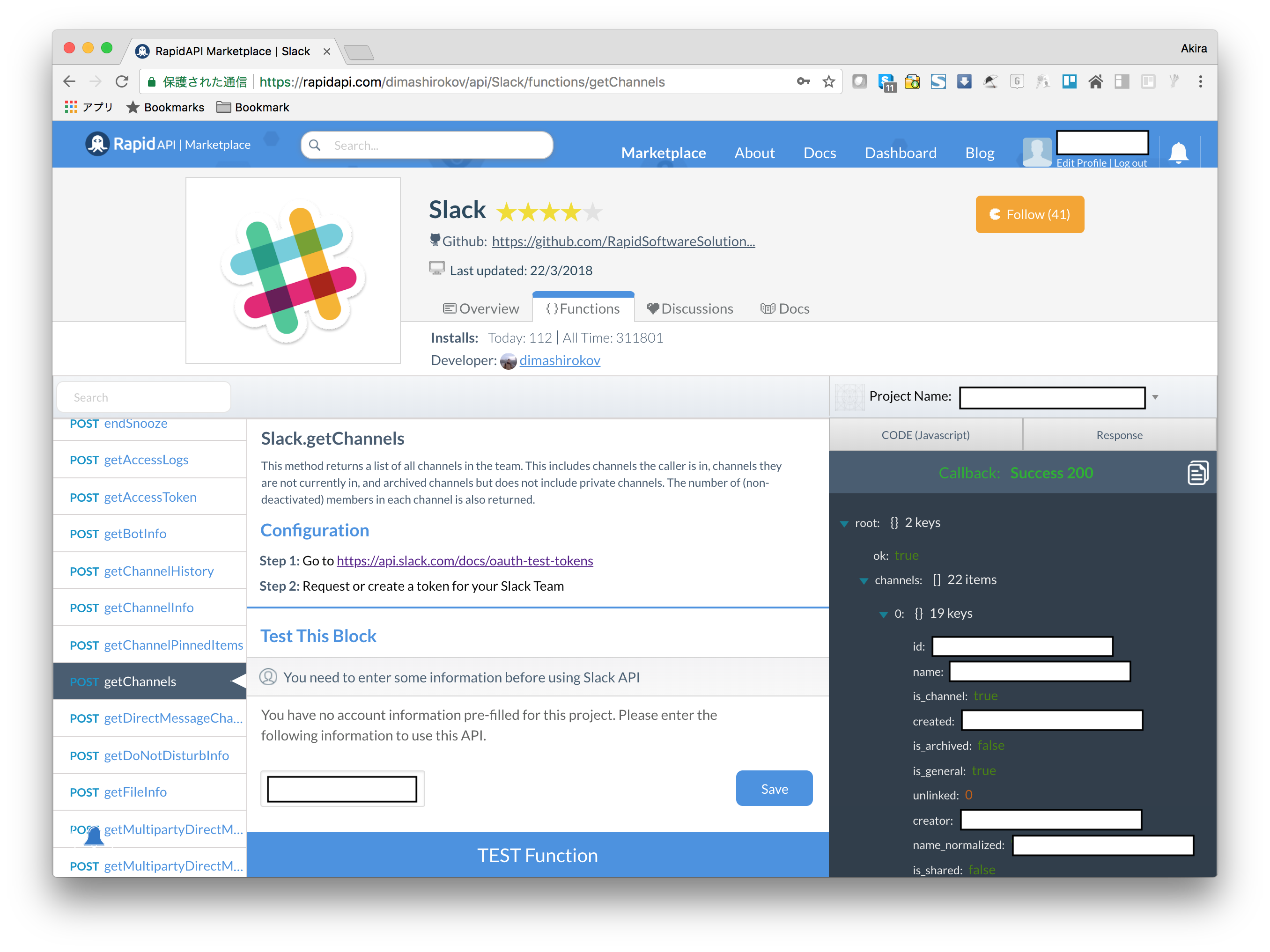The image size is (1270, 952).
Task: Click the Project Name input field
Action: (1052, 397)
